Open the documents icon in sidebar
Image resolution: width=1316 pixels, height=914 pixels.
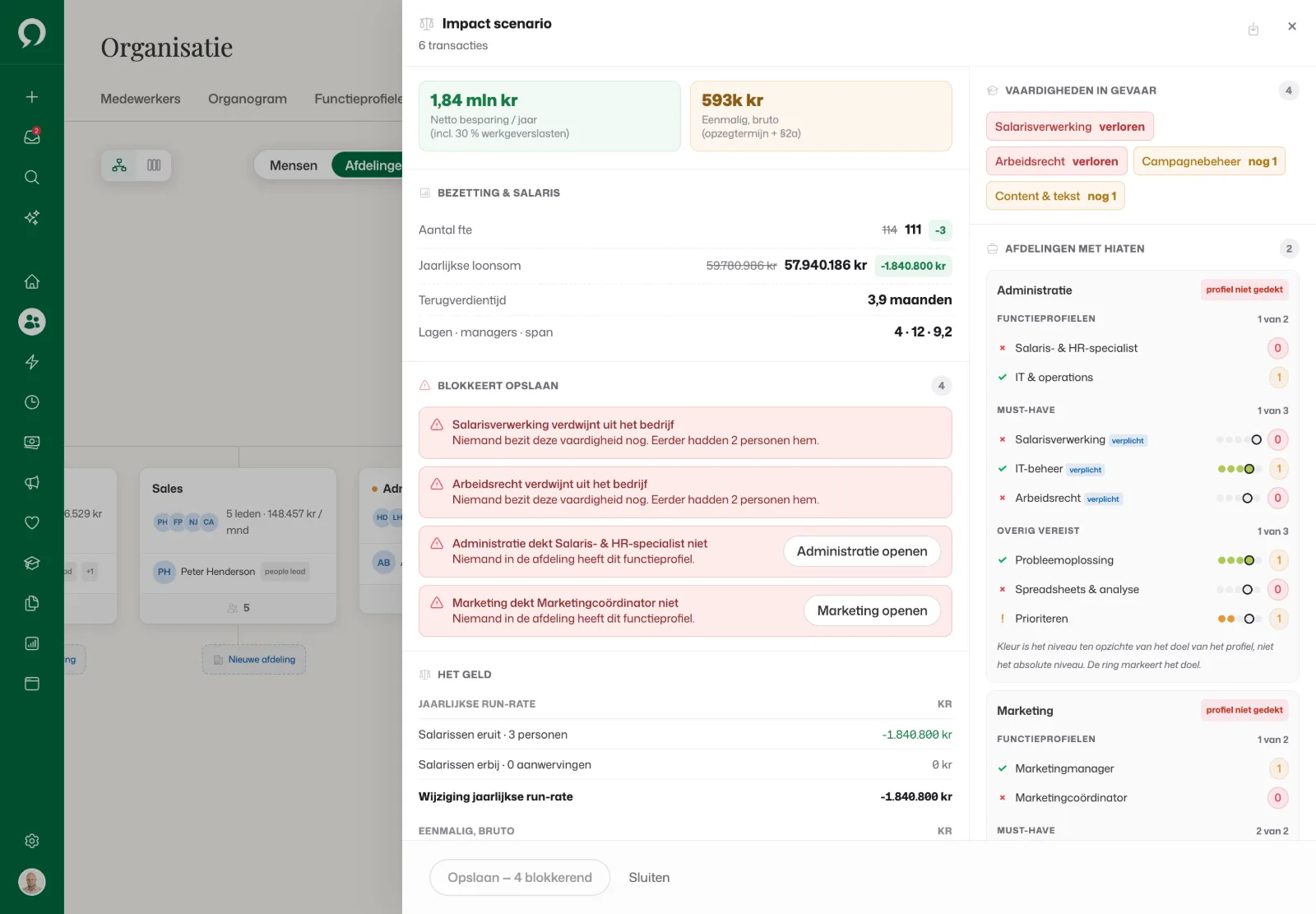pyautogui.click(x=32, y=603)
